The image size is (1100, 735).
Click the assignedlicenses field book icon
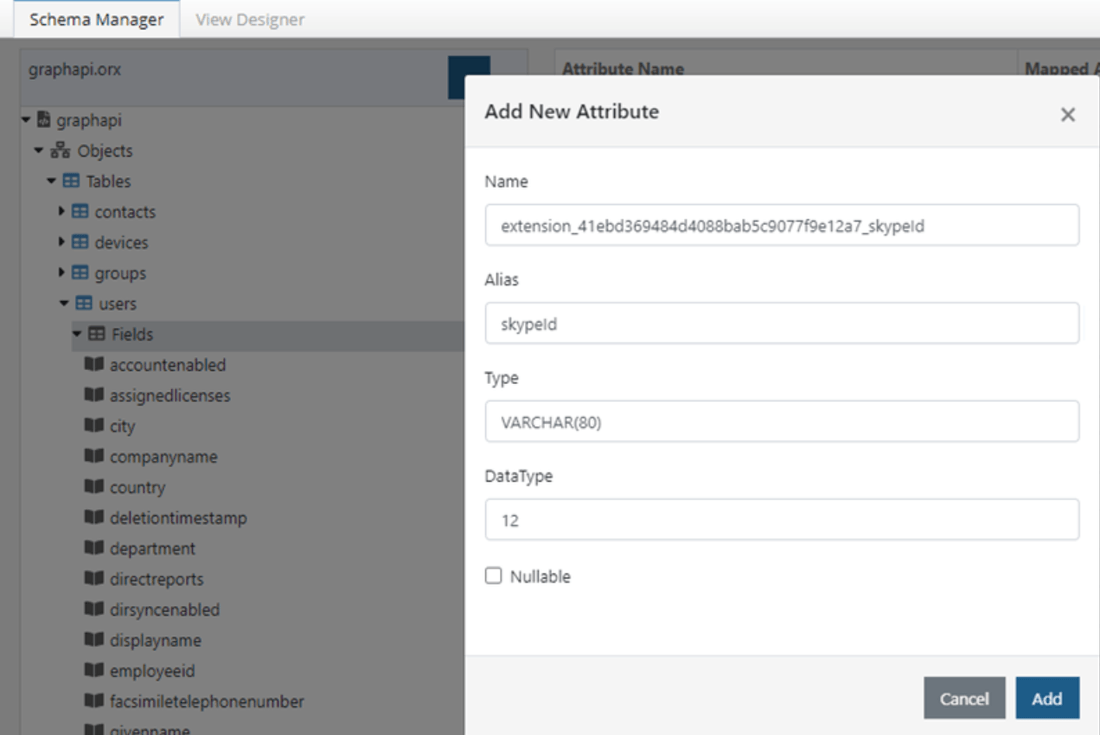coord(94,395)
